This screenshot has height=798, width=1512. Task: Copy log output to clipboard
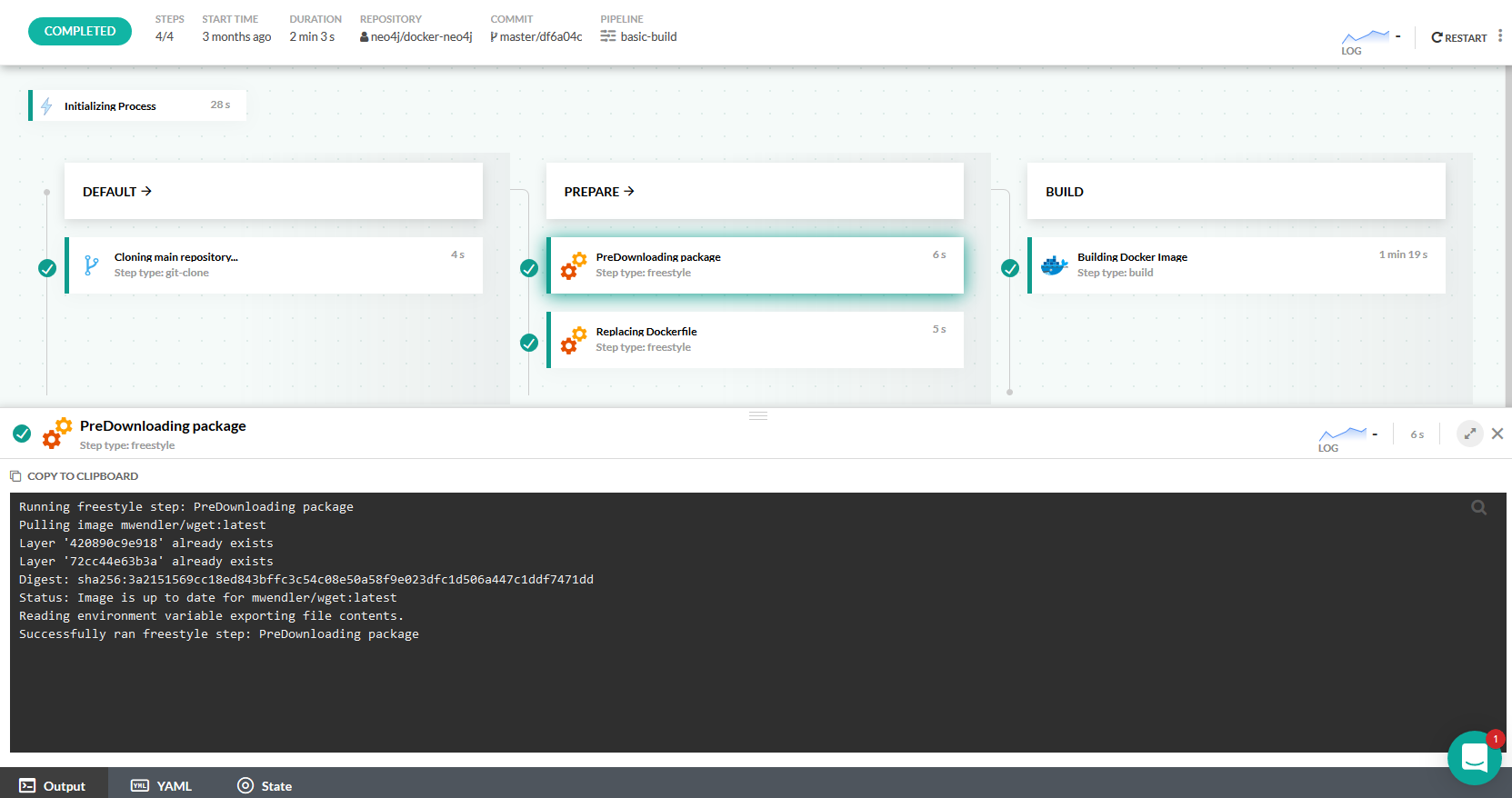click(x=75, y=476)
